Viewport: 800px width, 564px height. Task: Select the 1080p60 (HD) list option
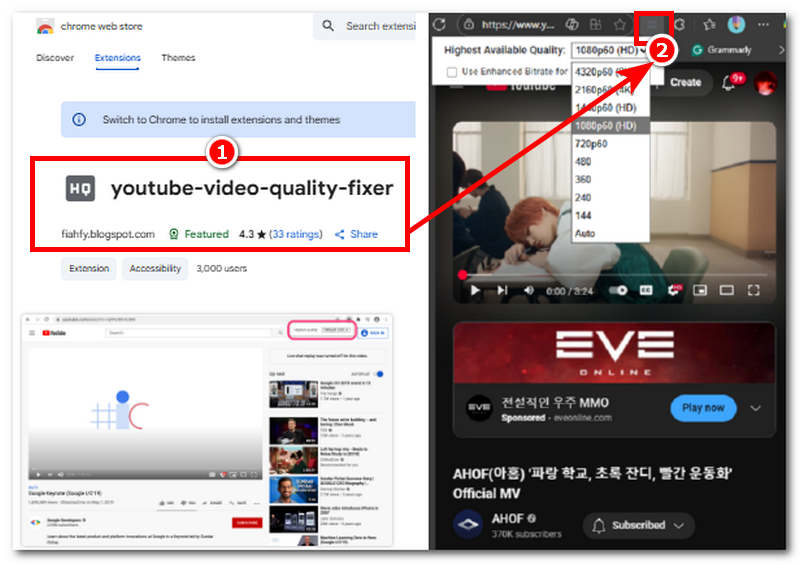coord(610,126)
